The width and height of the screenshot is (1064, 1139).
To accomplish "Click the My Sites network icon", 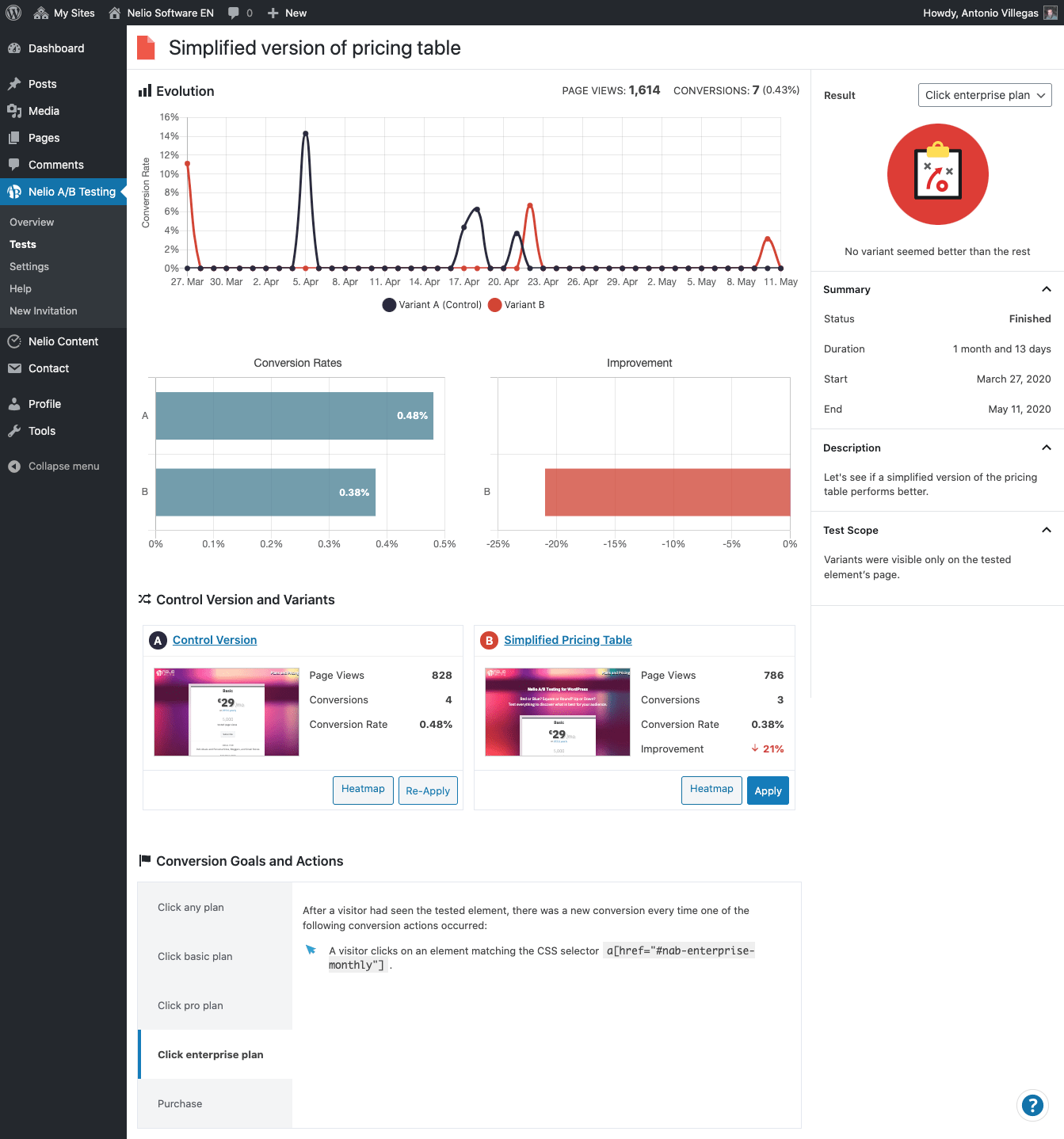I will tap(41, 13).
